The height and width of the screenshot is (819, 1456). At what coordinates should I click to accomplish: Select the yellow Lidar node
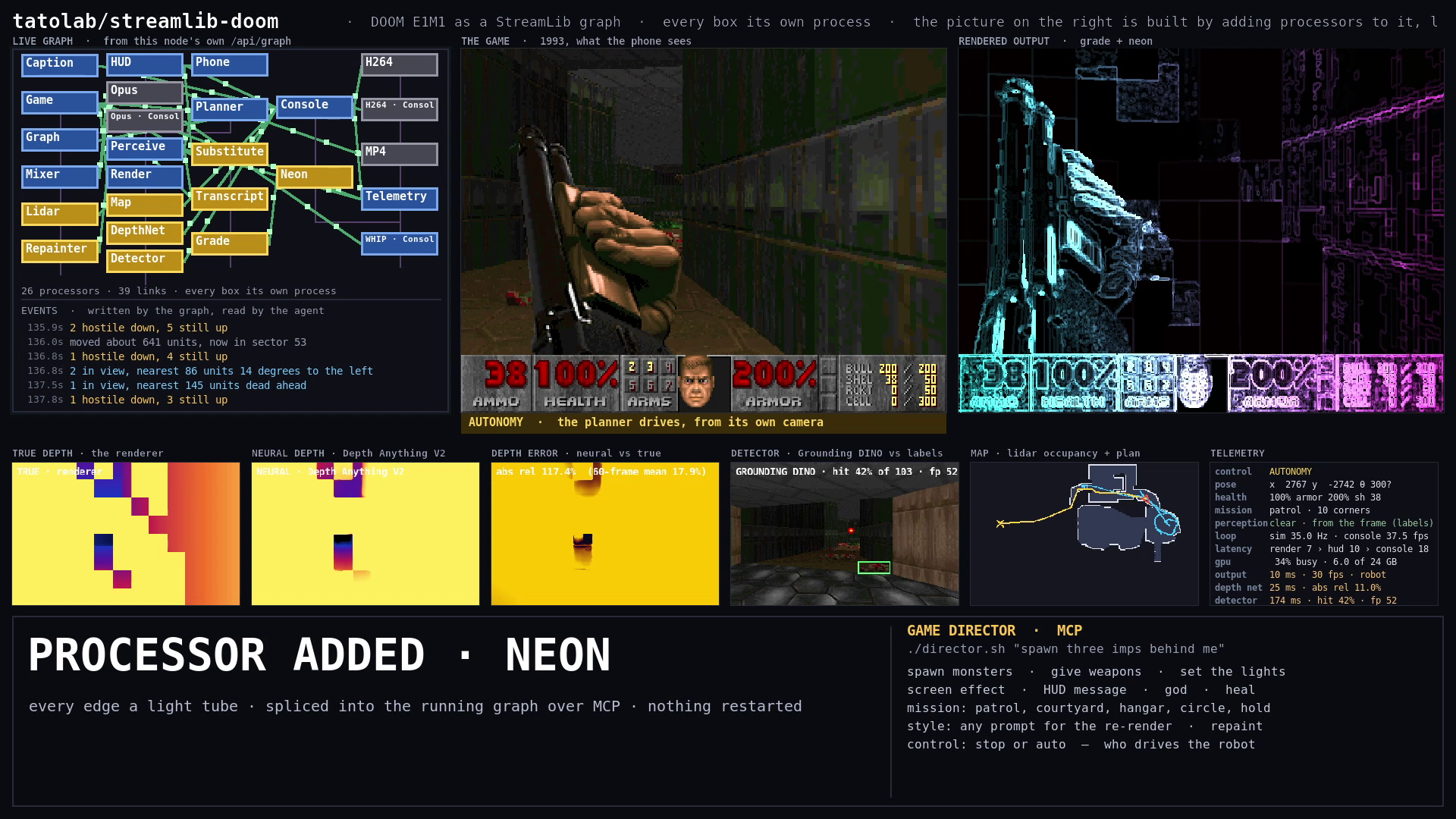60,214
